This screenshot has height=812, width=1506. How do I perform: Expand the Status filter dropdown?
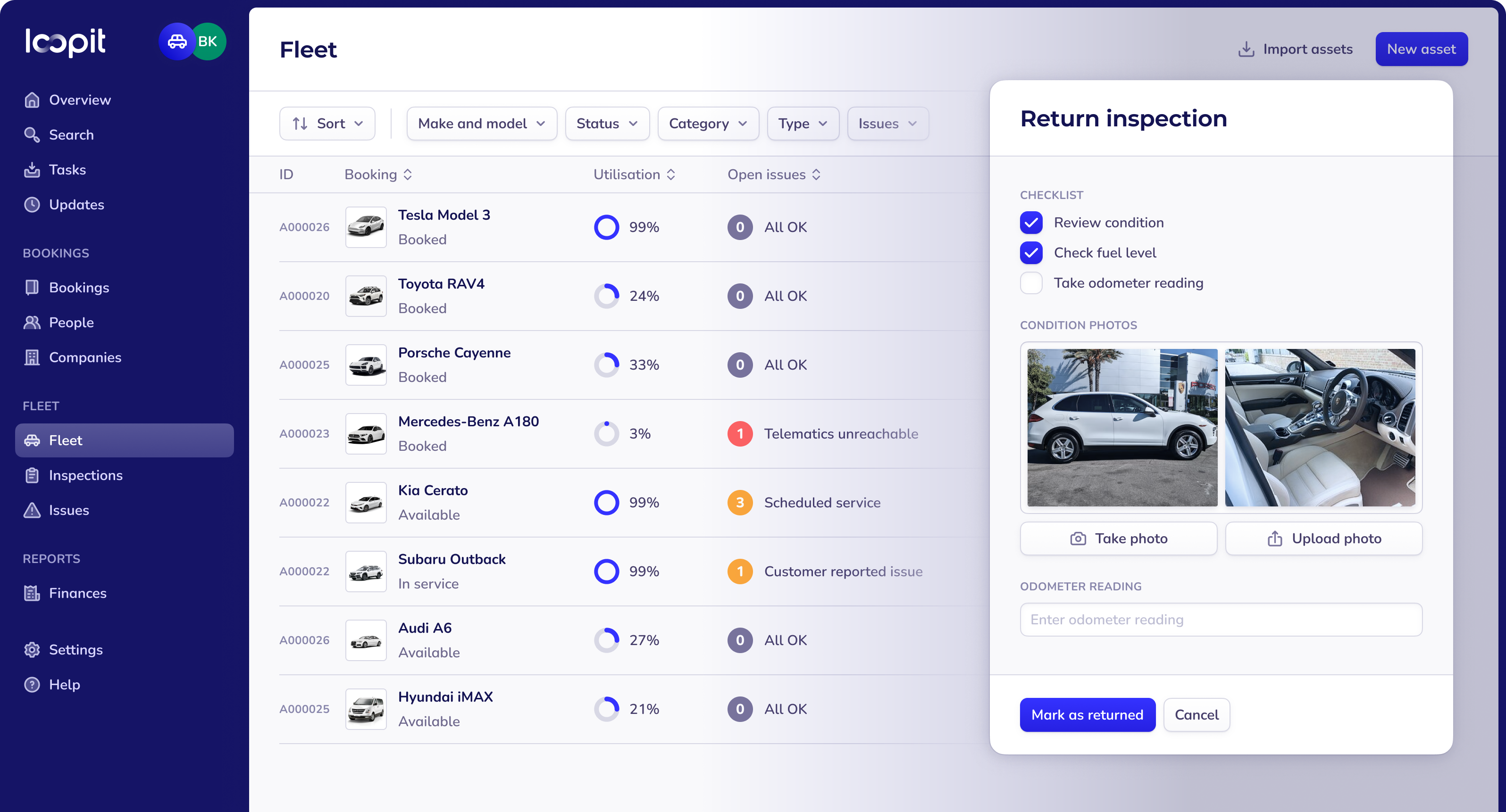(607, 123)
